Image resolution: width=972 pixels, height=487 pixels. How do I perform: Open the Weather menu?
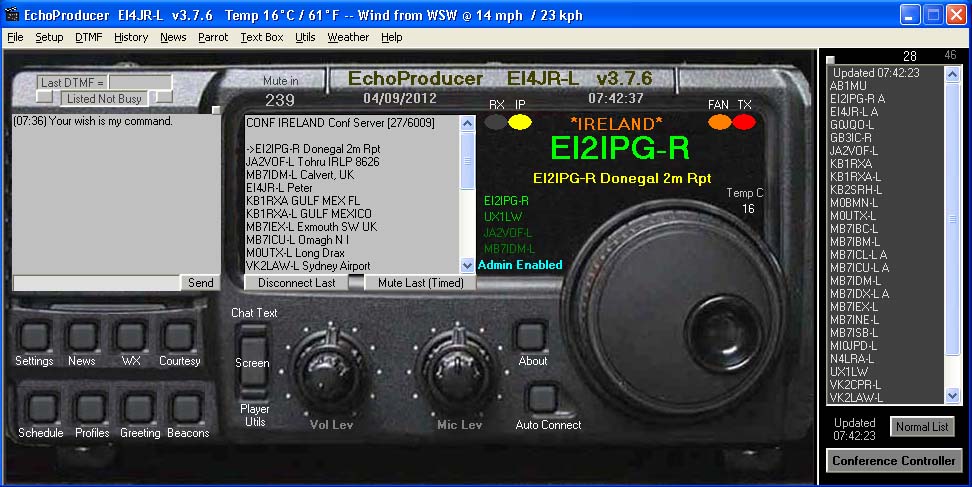348,37
